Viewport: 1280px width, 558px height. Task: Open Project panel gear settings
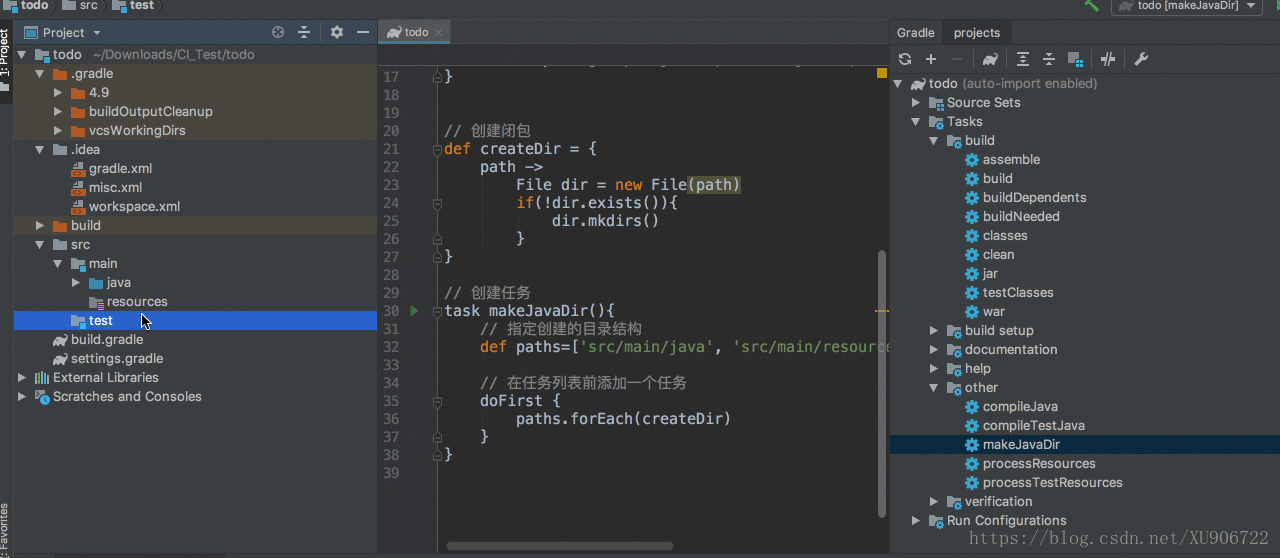[337, 32]
